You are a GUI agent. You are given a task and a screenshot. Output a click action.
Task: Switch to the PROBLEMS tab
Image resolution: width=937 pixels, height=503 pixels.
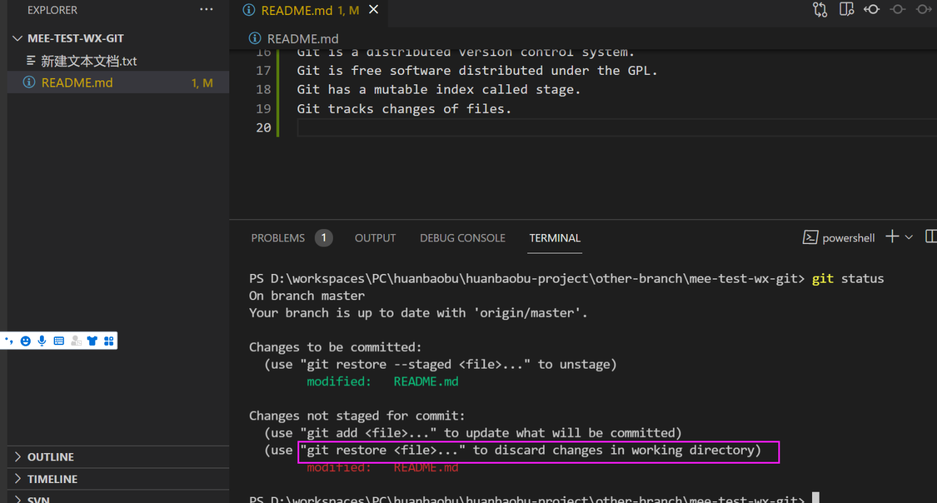(x=278, y=238)
